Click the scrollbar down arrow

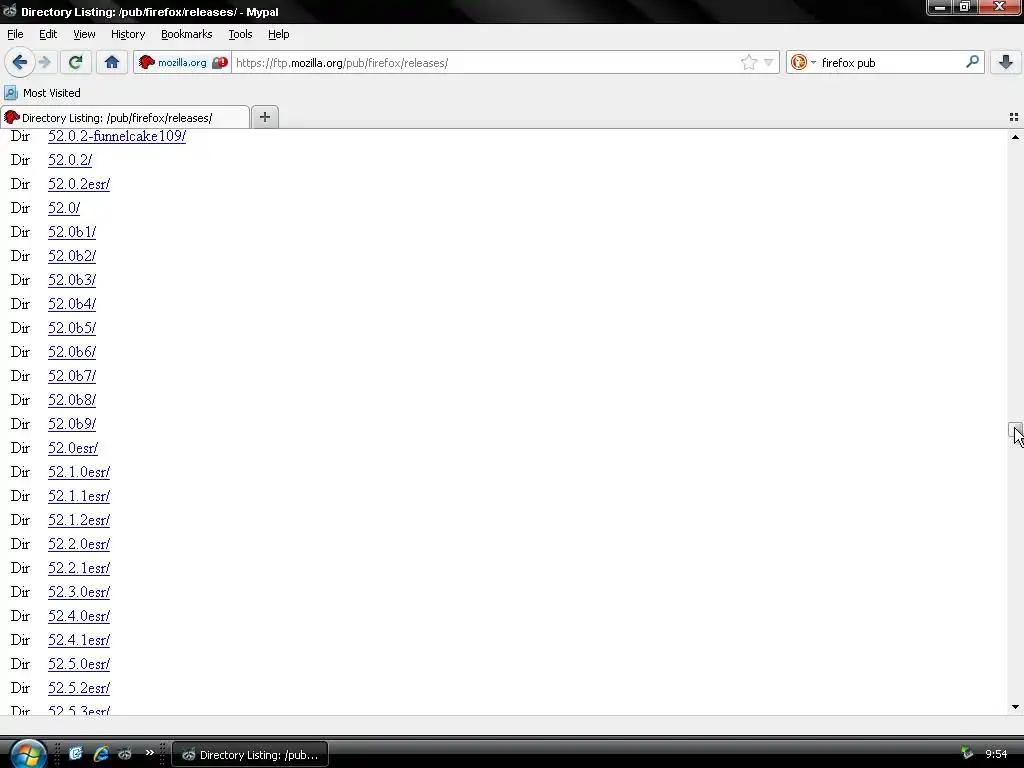coord(1015,707)
